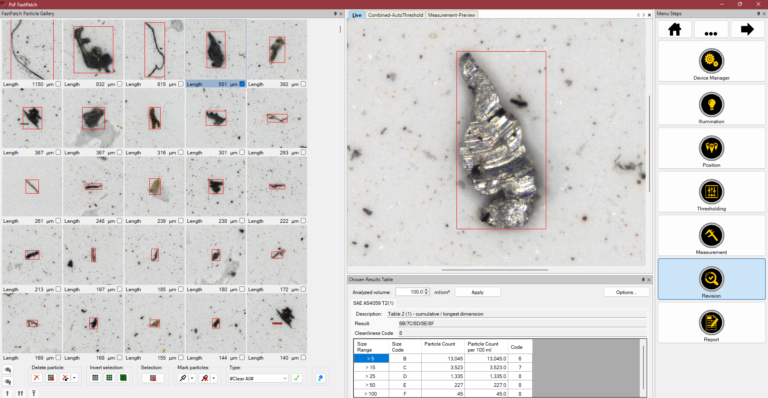Check the 832 µm particle checkbox
This screenshot has width=768, height=398.
(x=120, y=84)
